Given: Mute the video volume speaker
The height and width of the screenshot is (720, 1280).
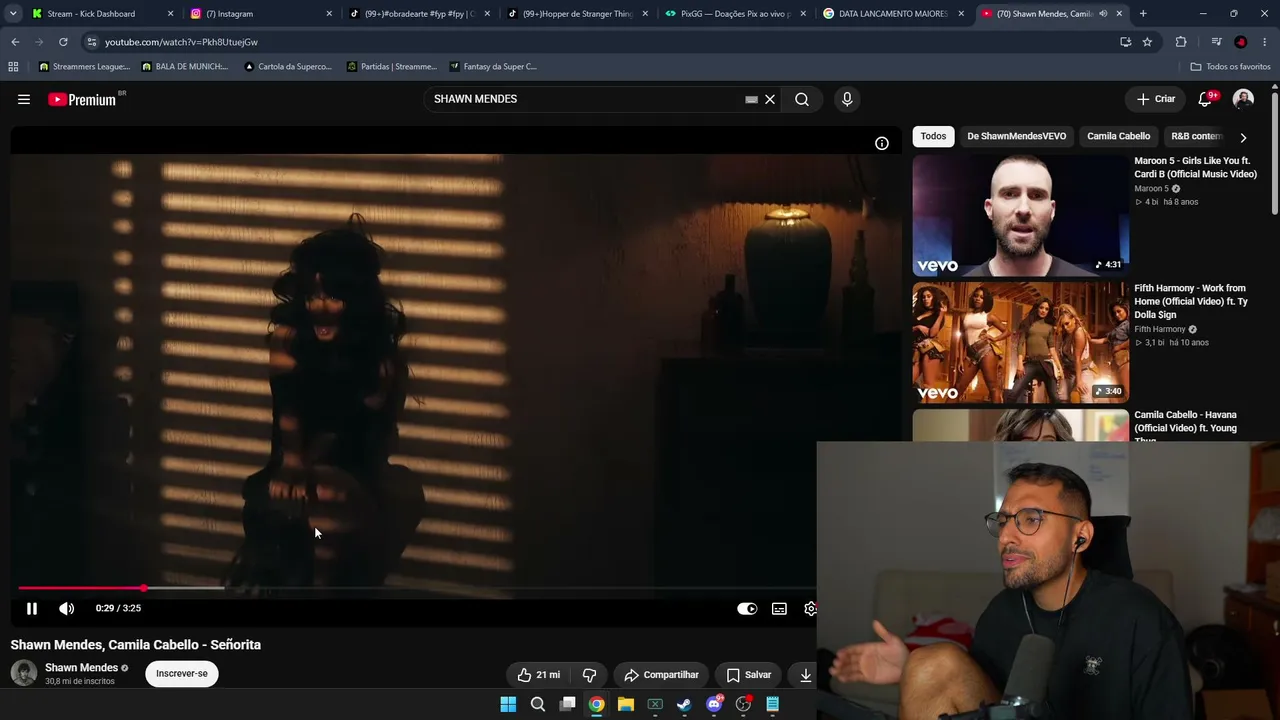Looking at the screenshot, I should [67, 608].
